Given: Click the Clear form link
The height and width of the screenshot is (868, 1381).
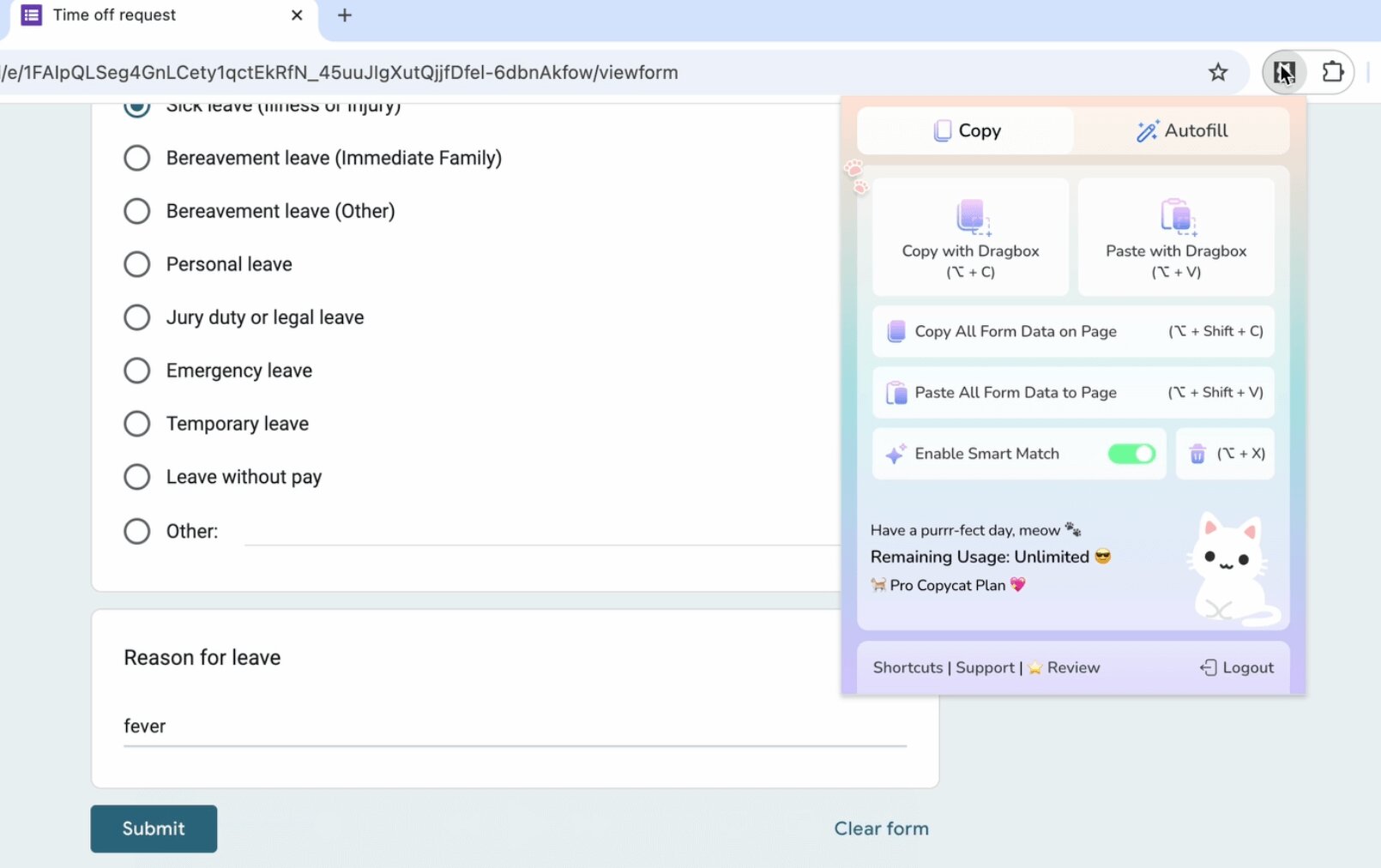Looking at the screenshot, I should pyautogui.click(x=881, y=829).
